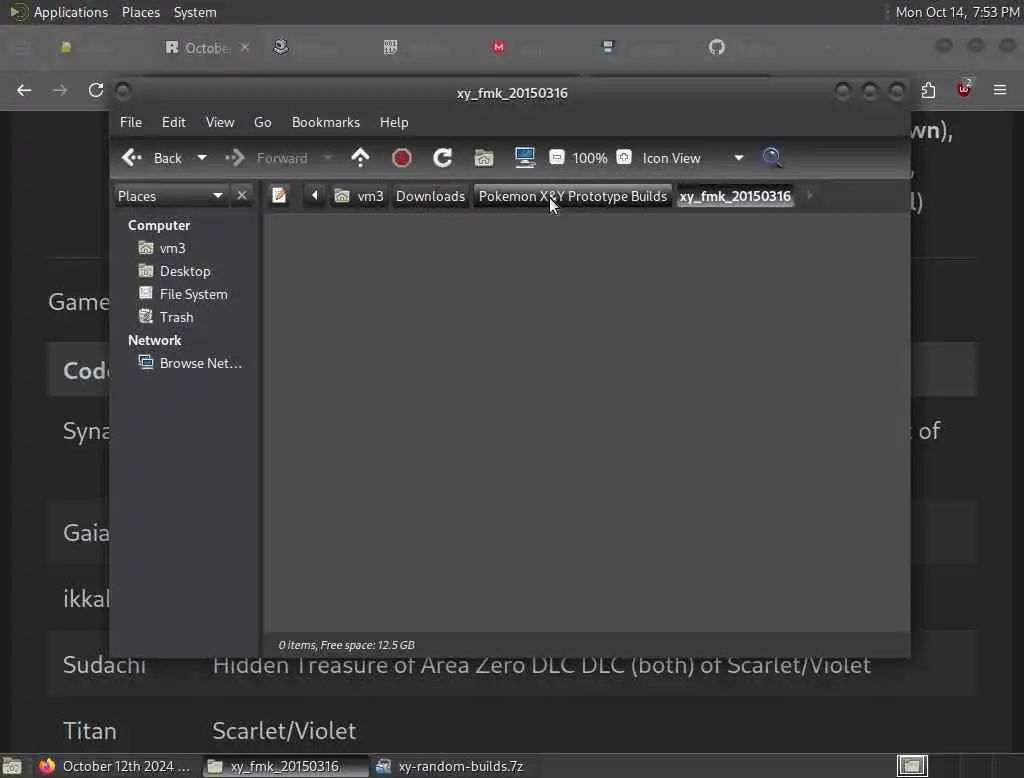Viewport: 1024px width, 778px height.
Task: Open the Icon View mode dropdown
Action: point(692,158)
